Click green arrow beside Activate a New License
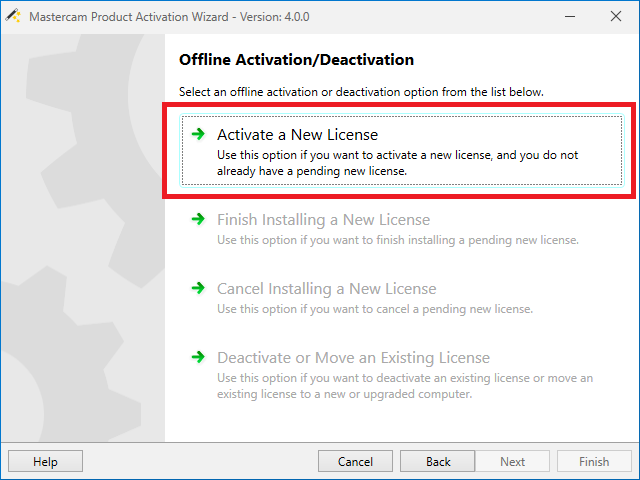 [198, 134]
